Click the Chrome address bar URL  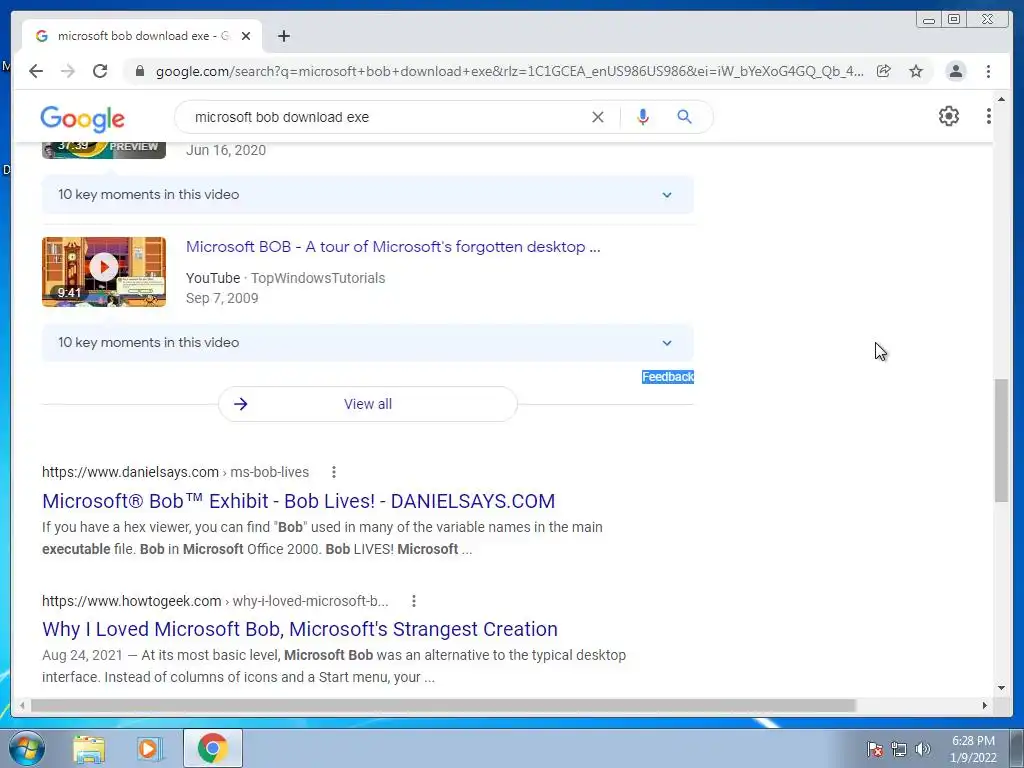(x=509, y=71)
